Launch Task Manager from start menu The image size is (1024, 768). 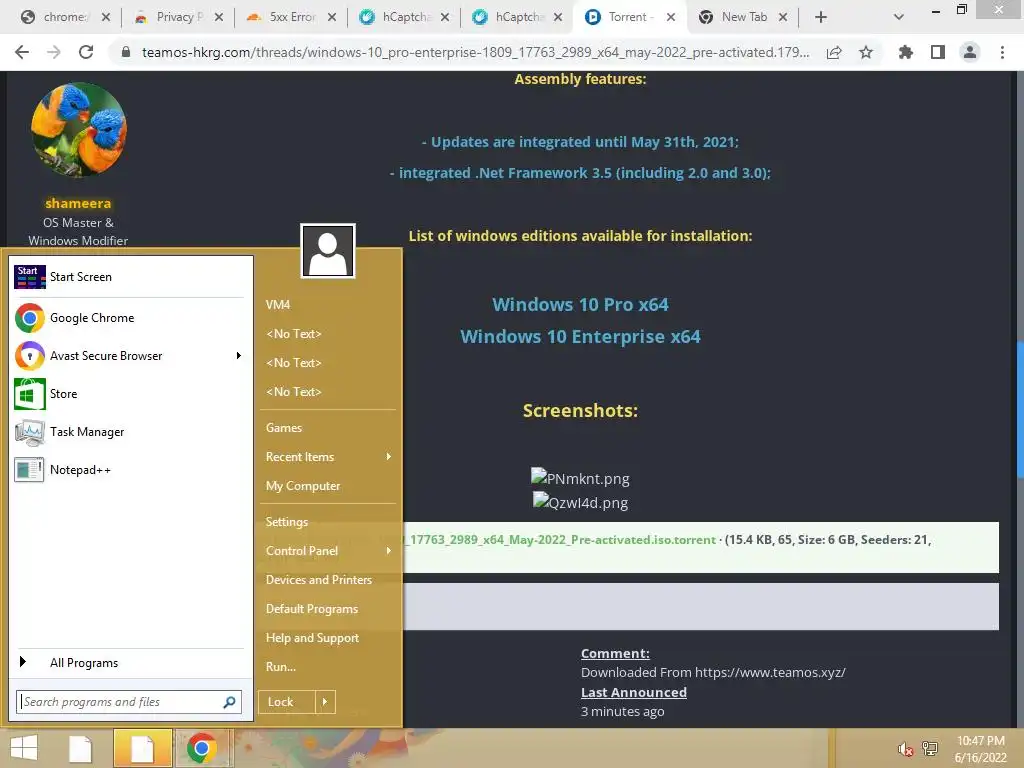(129, 432)
